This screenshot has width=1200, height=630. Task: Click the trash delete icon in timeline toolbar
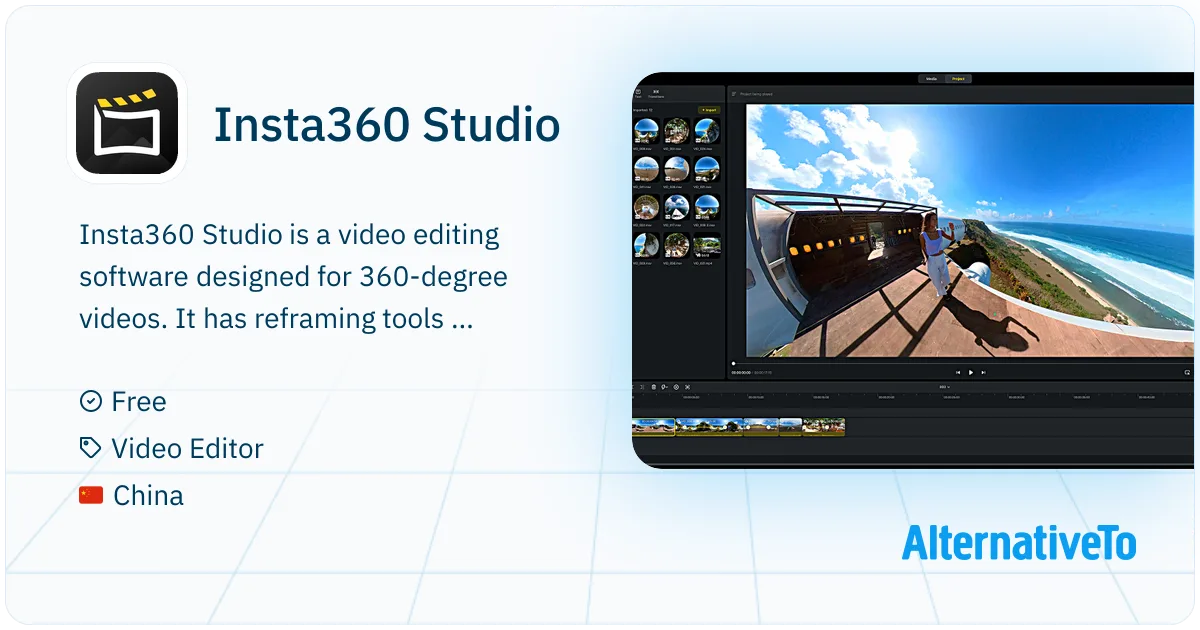click(x=654, y=386)
